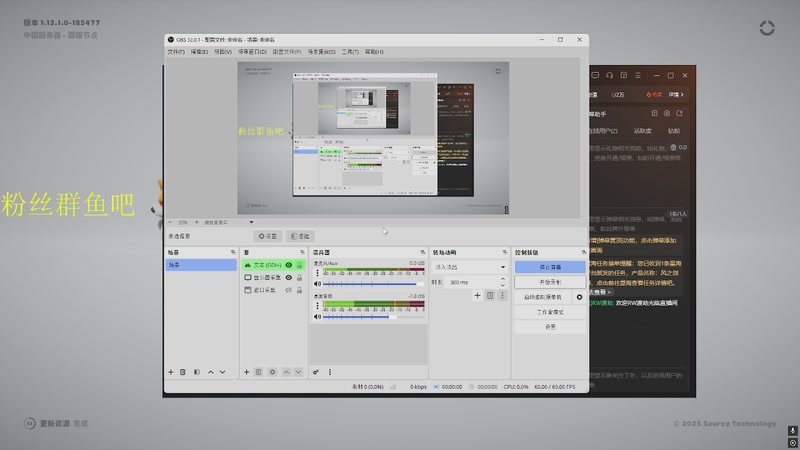Open source properties gear in Sources toolbar
800x450 pixels.
pos(272,372)
